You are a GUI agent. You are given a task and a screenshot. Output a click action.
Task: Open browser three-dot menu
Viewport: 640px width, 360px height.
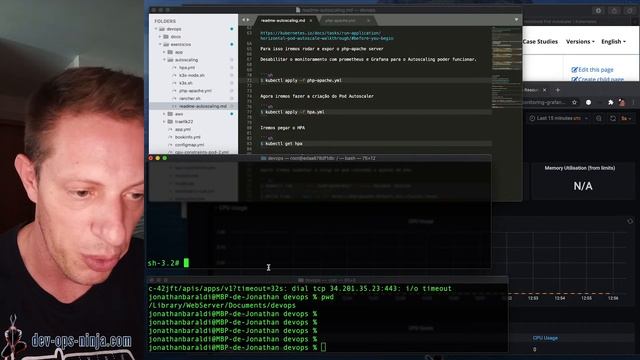click(x=633, y=102)
